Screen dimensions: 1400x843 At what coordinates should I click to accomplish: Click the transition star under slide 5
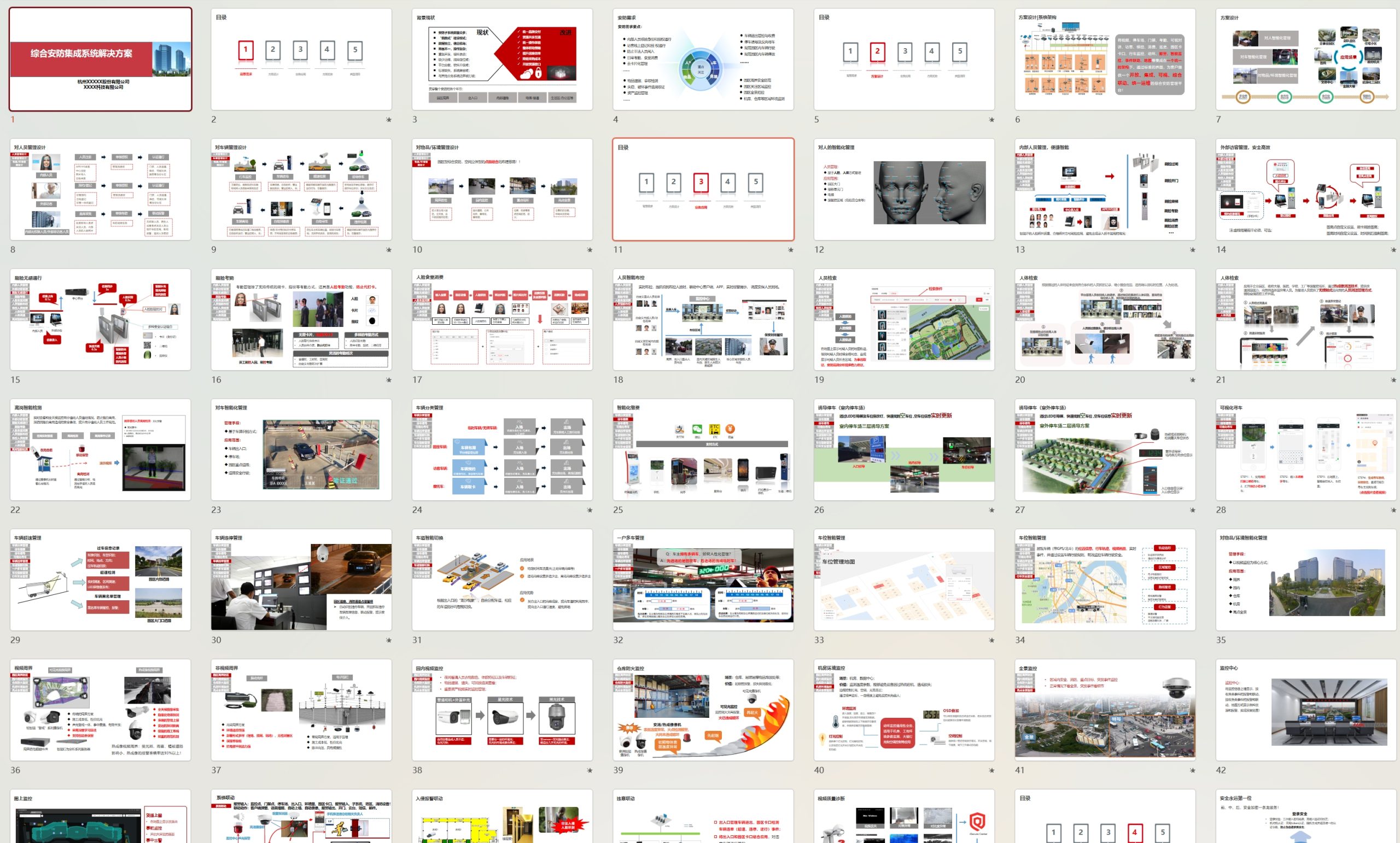click(x=991, y=120)
